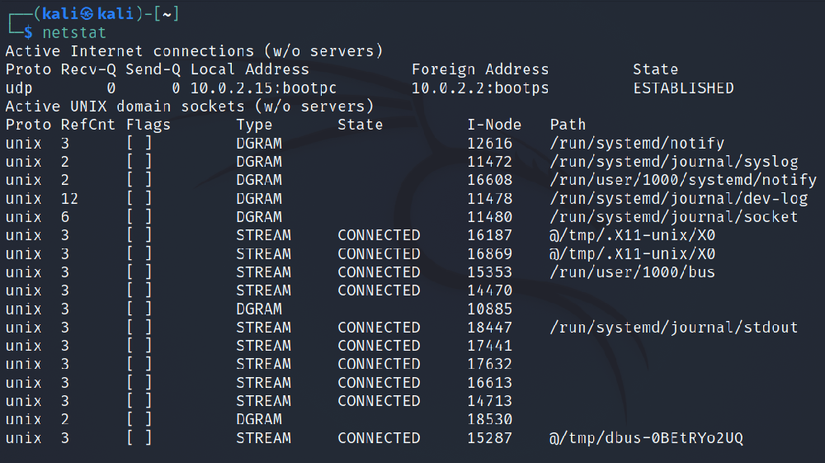Click the /run/systemd/journal/socket path
Image resolution: width=825 pixels, height=463 pixels.
tap(674, 217)
